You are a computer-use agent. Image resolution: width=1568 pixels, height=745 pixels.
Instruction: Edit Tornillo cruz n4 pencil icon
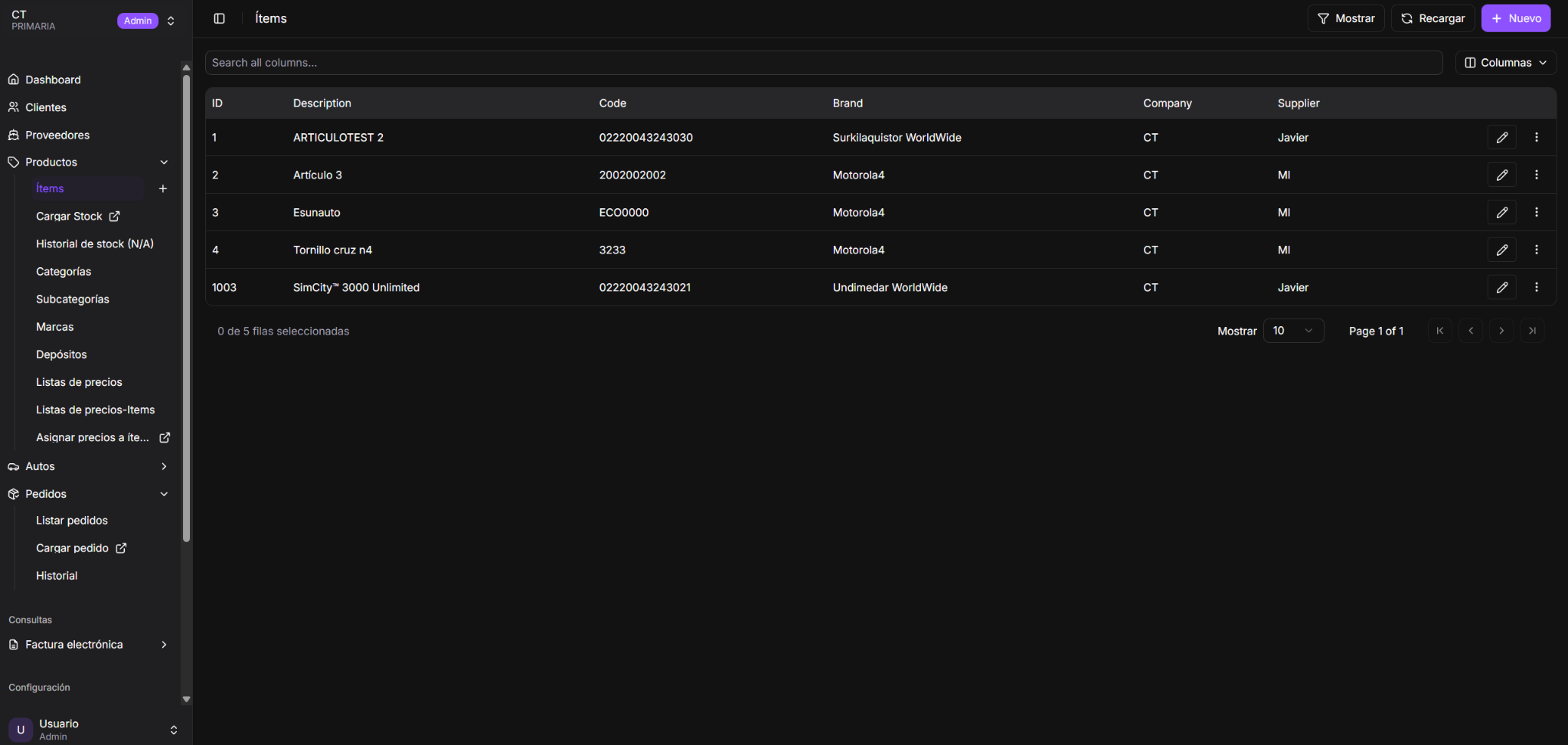click(x=1502, y=250)
